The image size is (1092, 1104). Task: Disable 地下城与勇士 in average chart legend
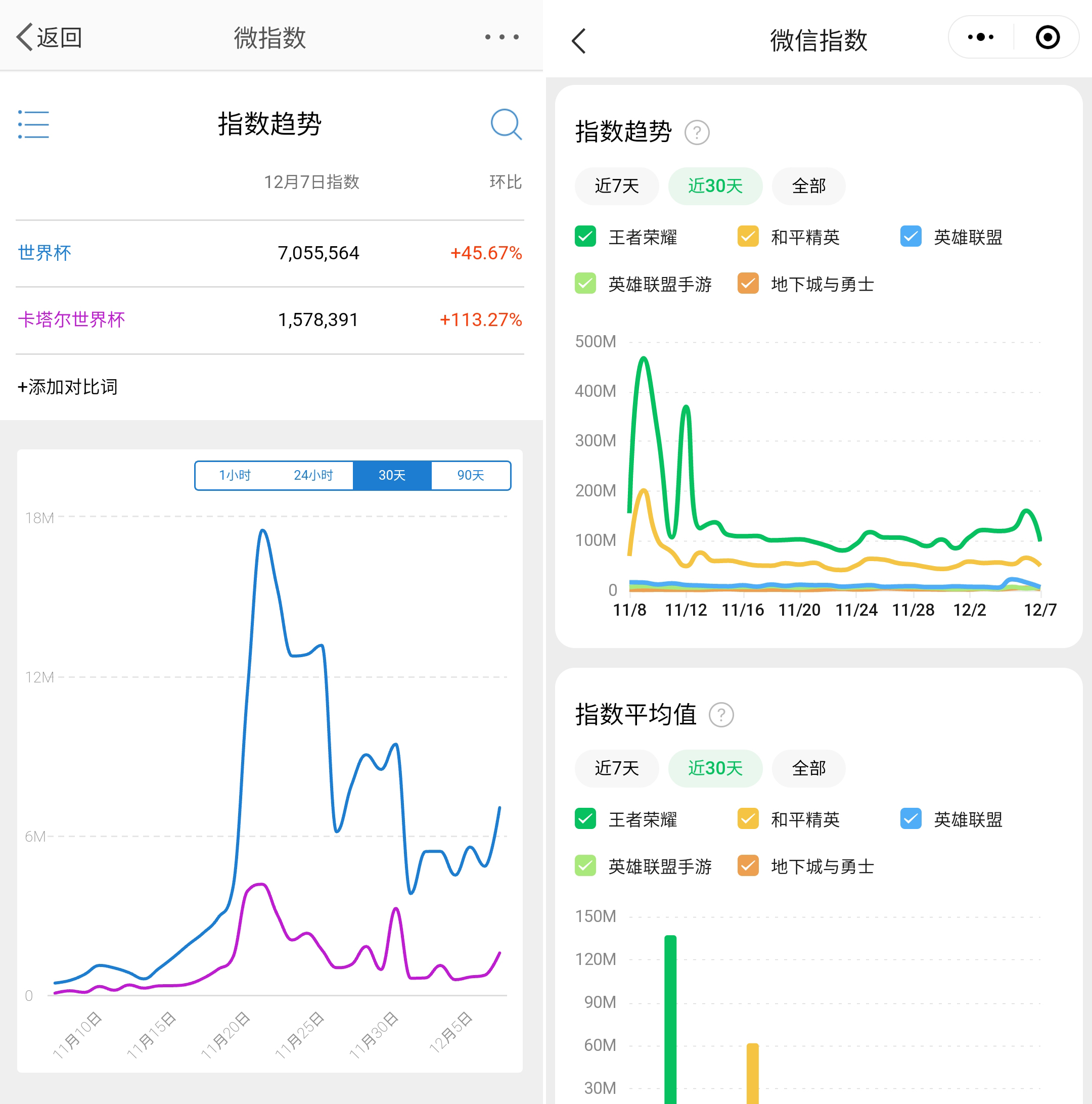tap(748, 866)
